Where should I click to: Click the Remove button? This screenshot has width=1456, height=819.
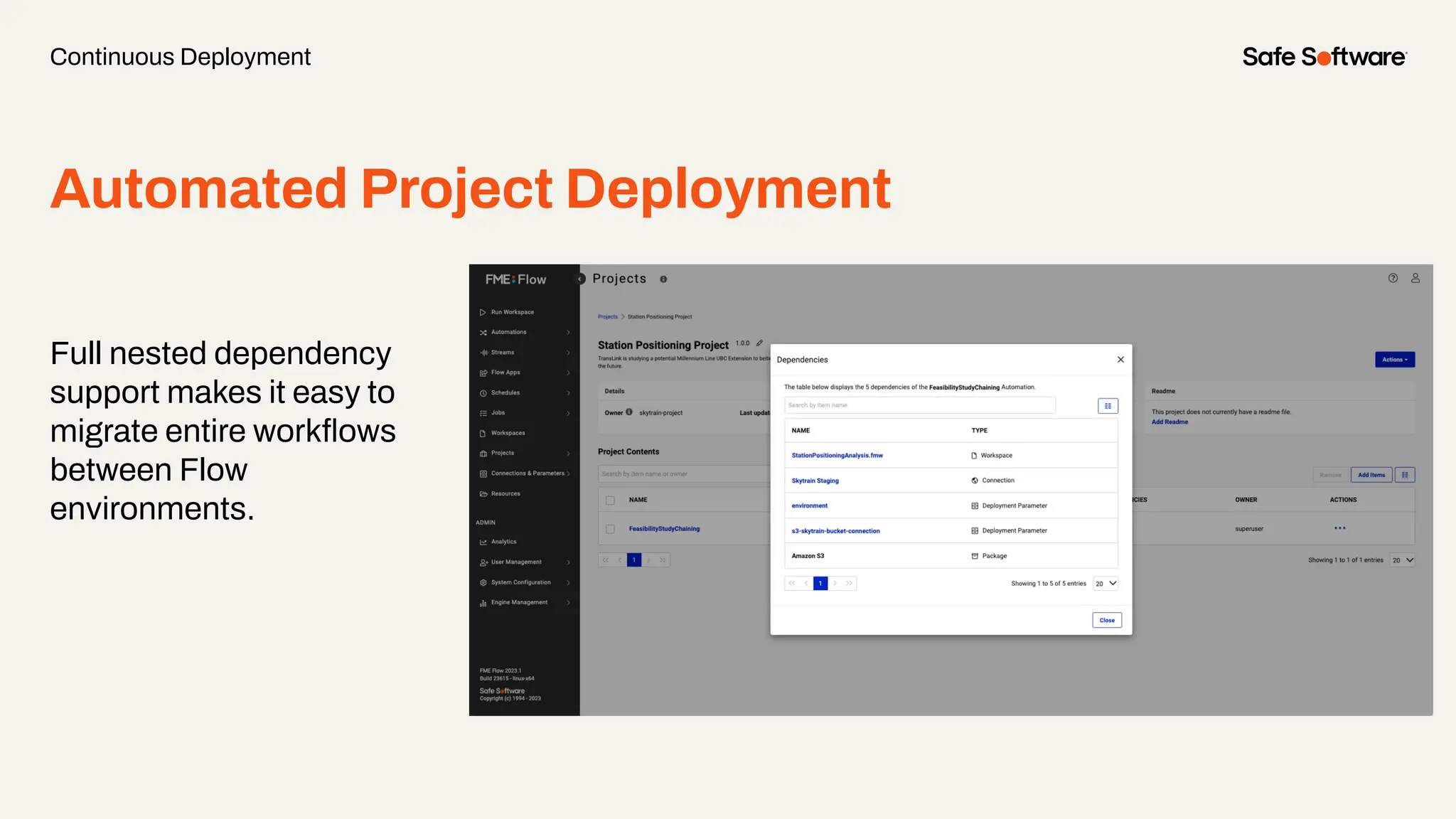1330,475
